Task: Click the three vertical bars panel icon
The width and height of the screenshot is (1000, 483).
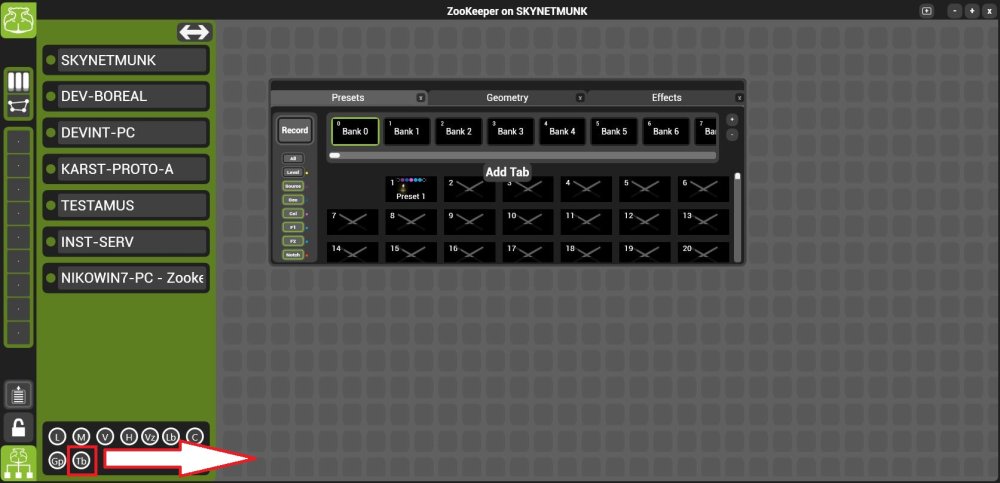Action: tap(18, 81)
